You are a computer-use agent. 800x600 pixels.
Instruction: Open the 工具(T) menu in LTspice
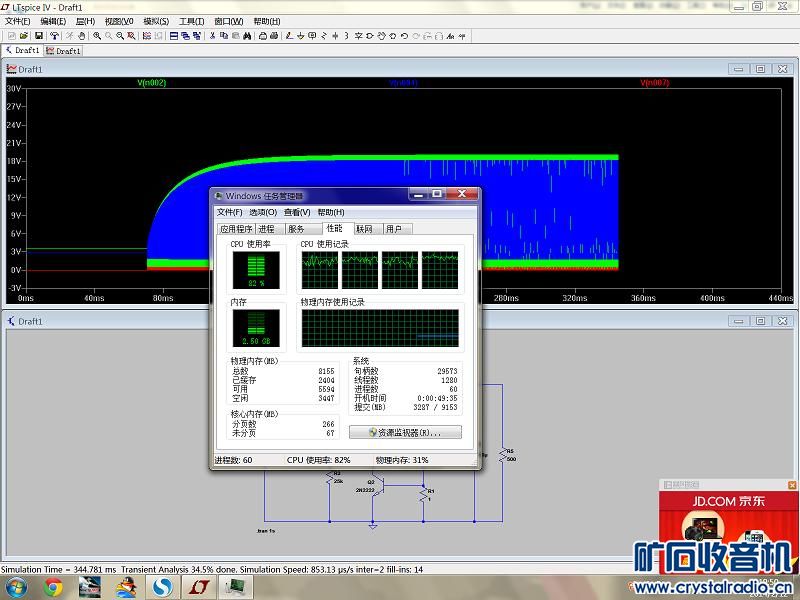point(191,21)
